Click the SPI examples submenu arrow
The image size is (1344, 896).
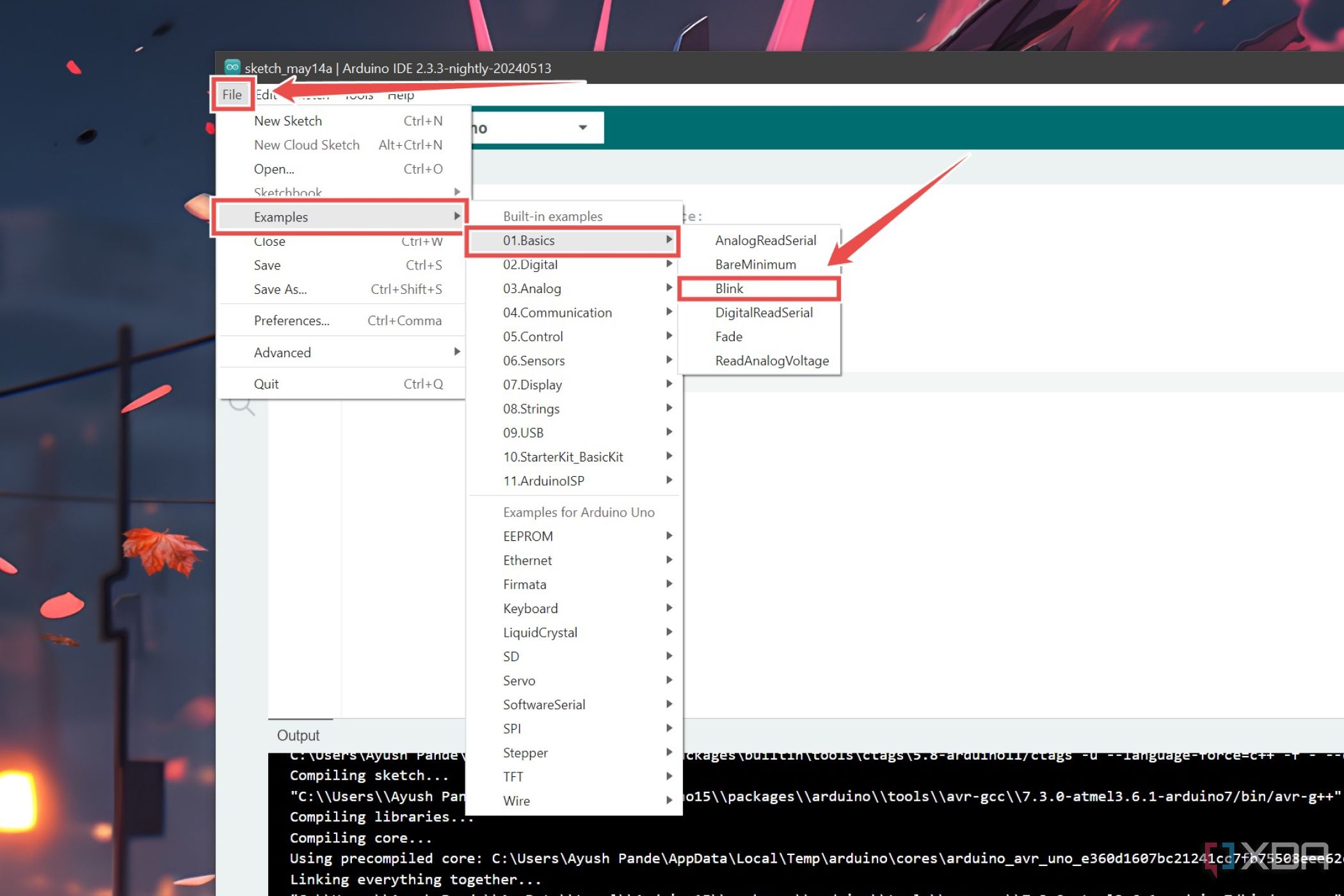pyautogui.click(x=670, y=728)
